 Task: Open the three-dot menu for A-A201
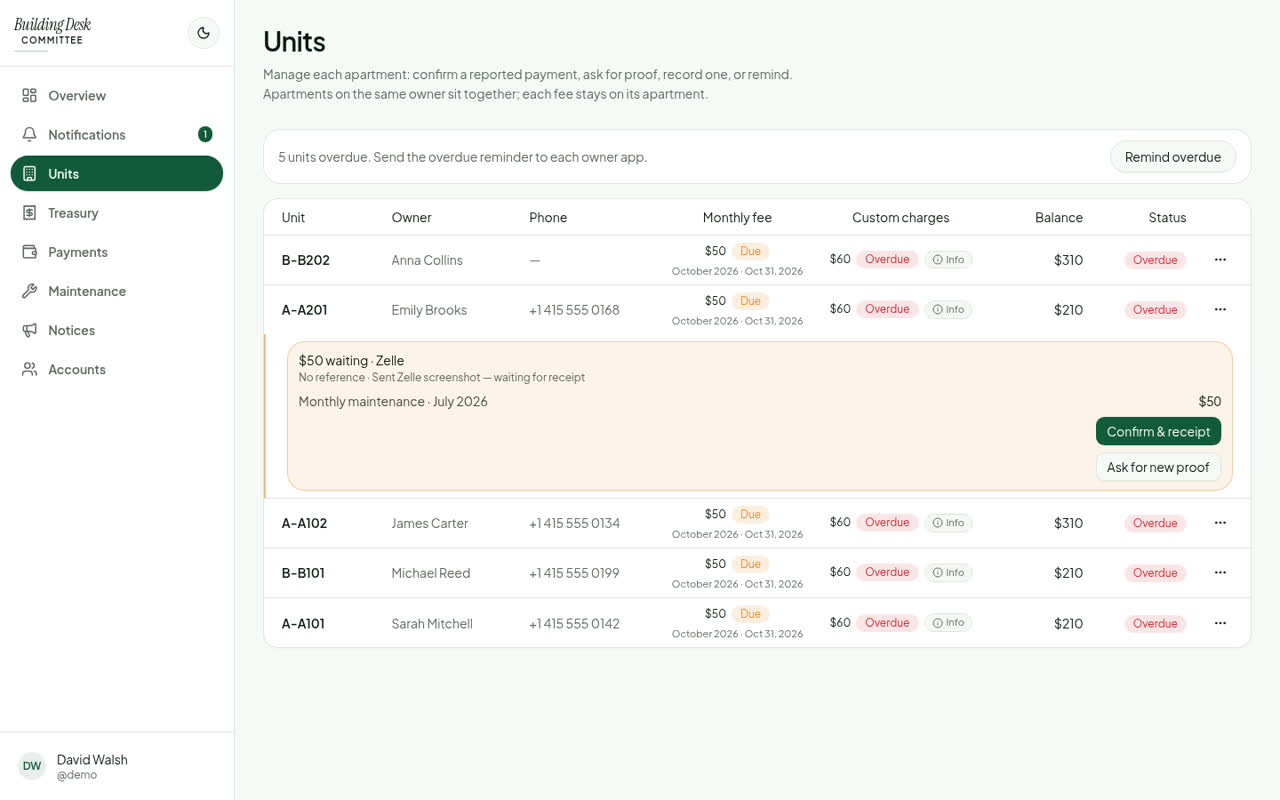(1220, 310)
